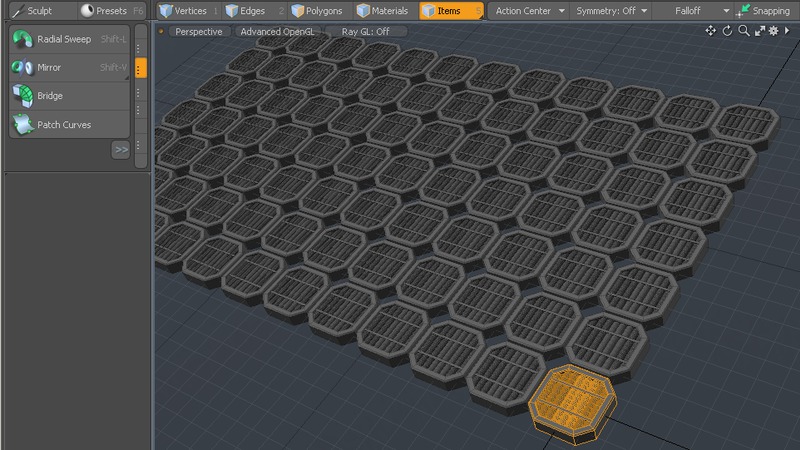Toggle Snapping on or off
This screenshot has width=800, height=450.
pos(765,11)
